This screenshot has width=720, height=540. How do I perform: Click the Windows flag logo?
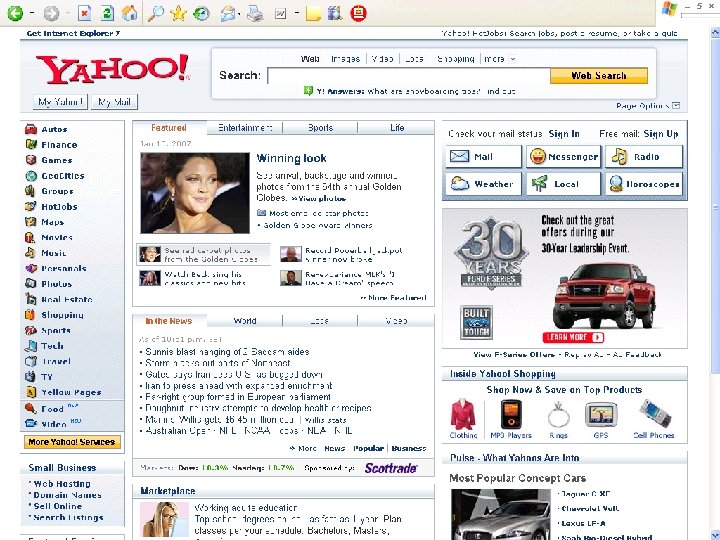669,9
